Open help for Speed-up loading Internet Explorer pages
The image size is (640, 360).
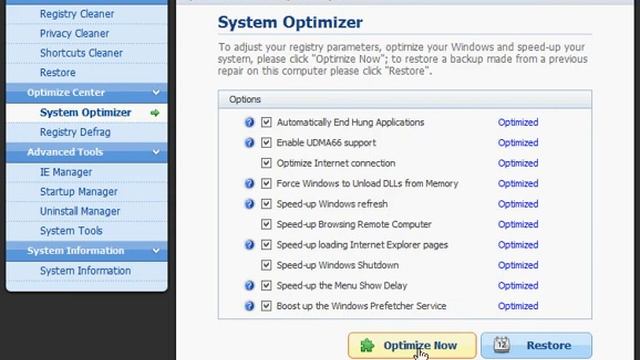249,245
